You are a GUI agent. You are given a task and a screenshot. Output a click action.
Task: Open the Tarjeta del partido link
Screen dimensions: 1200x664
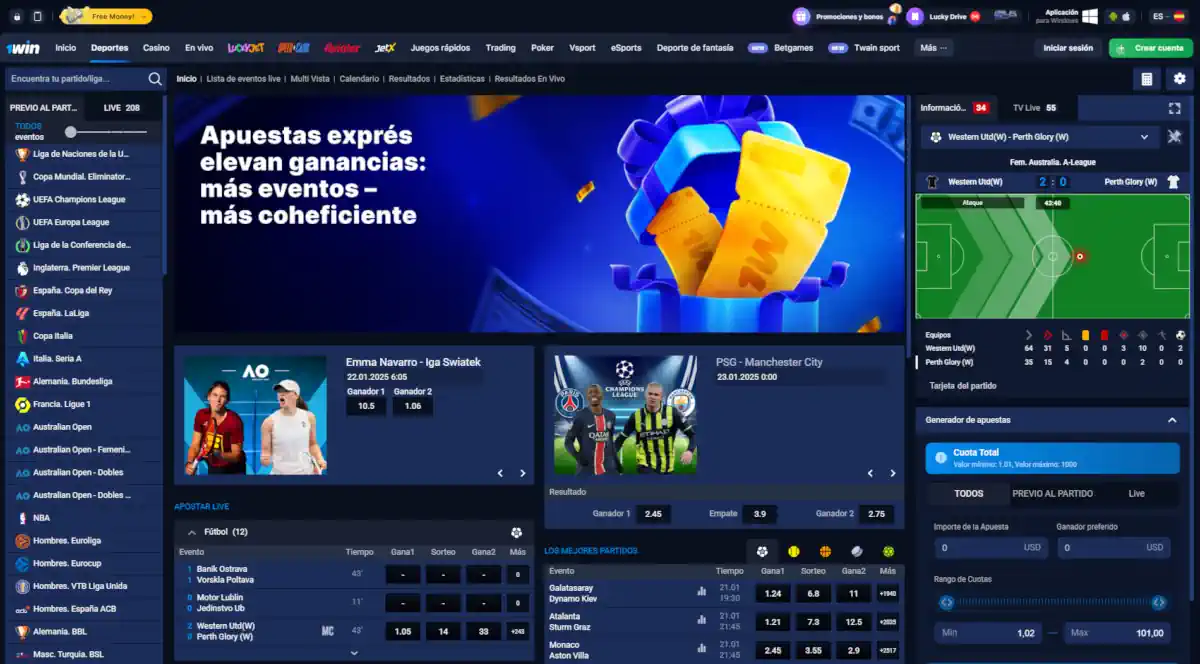[963, 386]
